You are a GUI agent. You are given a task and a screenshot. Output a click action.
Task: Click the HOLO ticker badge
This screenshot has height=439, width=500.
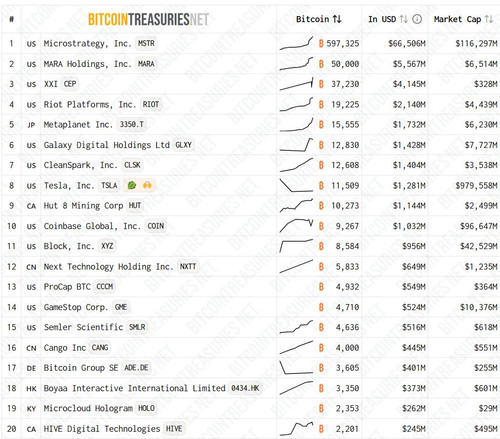click(146, 409)
